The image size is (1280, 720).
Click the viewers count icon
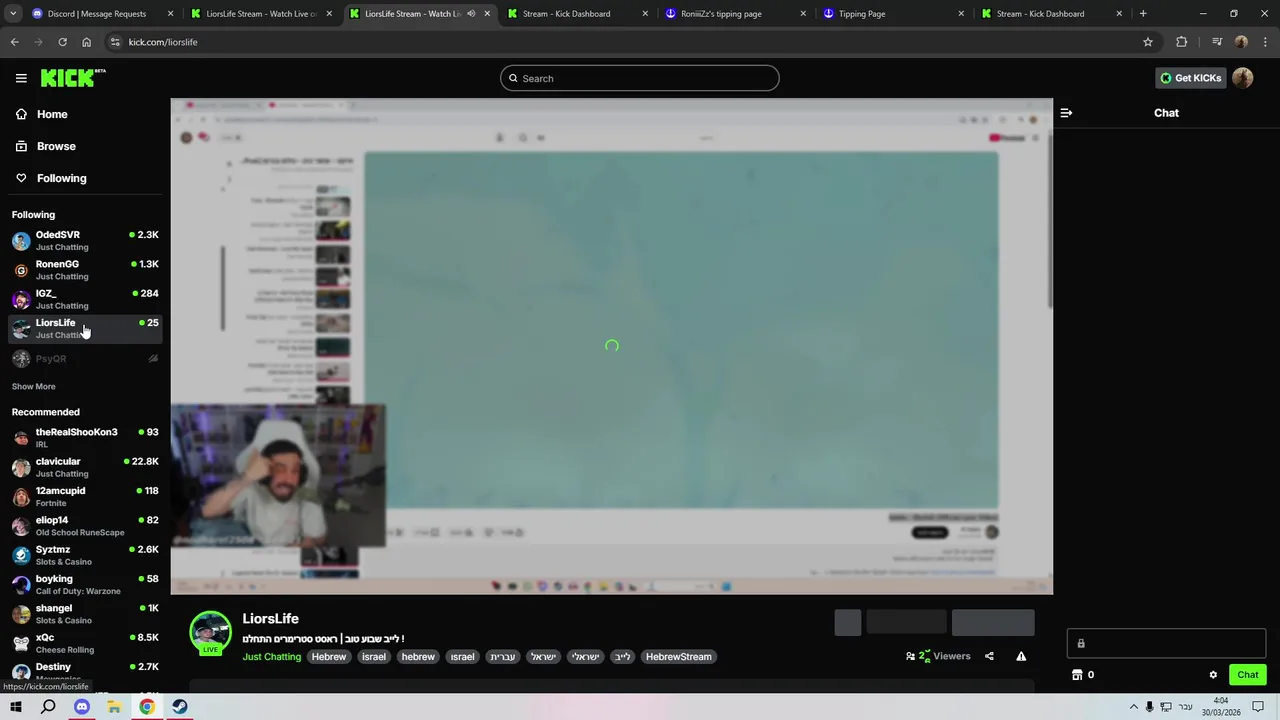[x=911, y=657]
